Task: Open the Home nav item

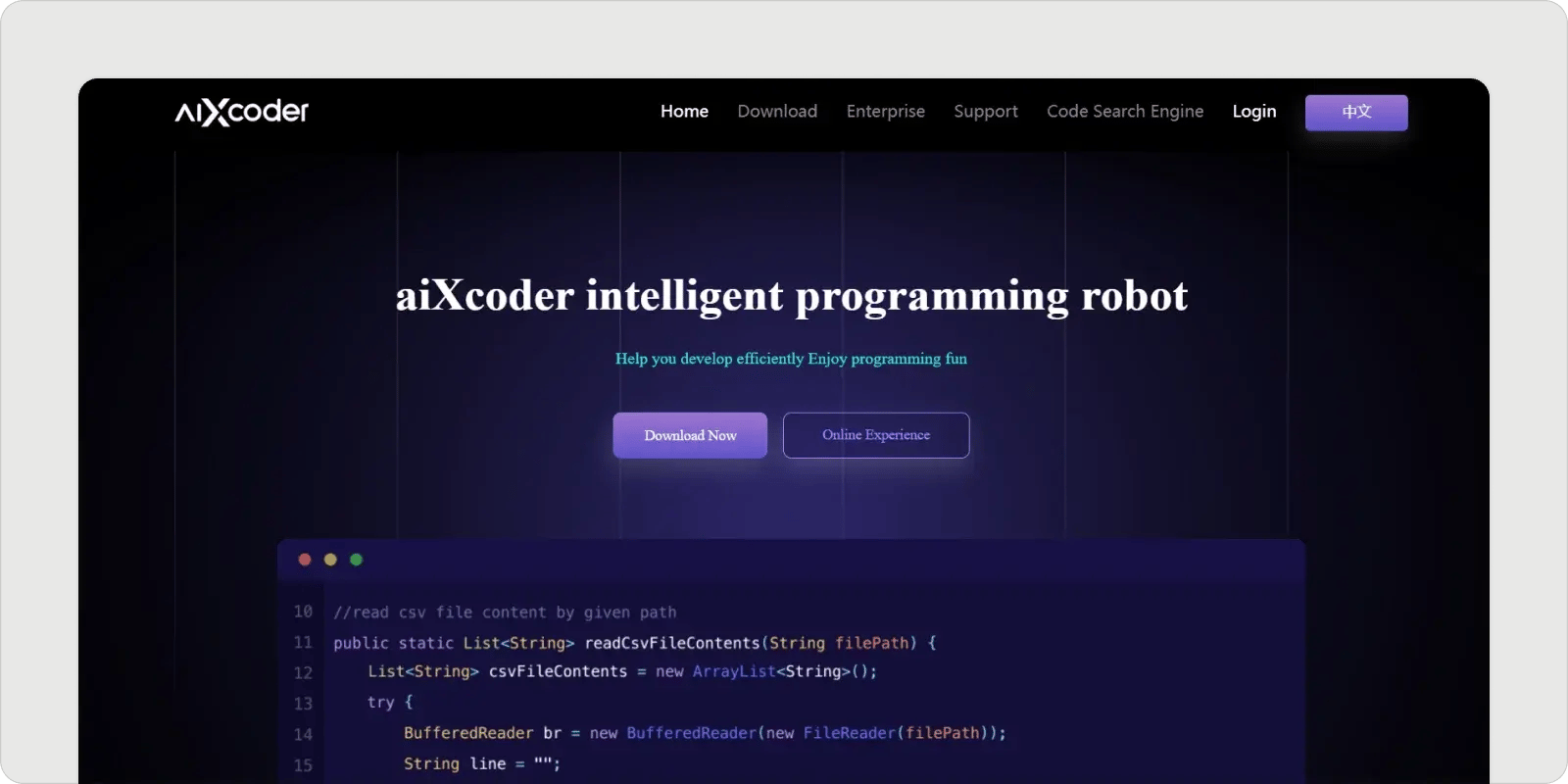Action: 684,112
